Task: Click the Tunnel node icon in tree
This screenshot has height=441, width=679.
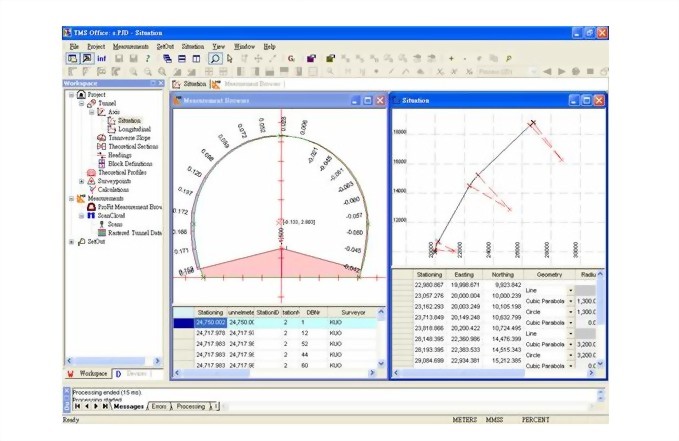Action: 91,103
